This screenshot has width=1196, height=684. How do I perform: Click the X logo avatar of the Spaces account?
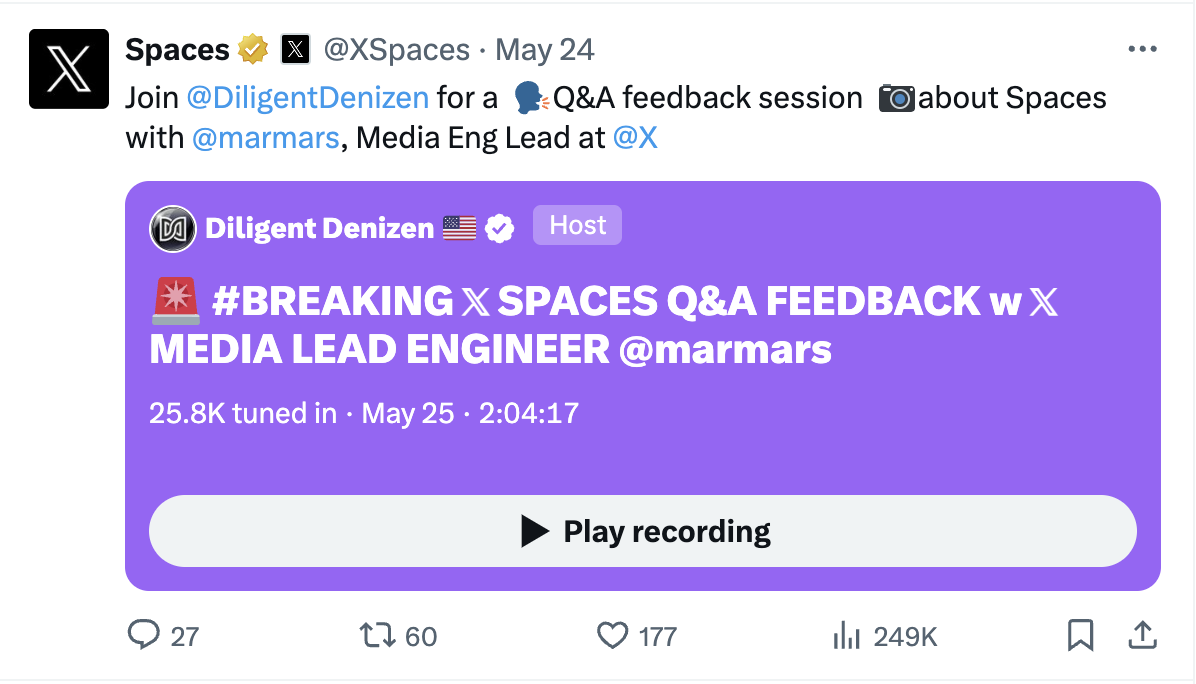click(68, 68)
